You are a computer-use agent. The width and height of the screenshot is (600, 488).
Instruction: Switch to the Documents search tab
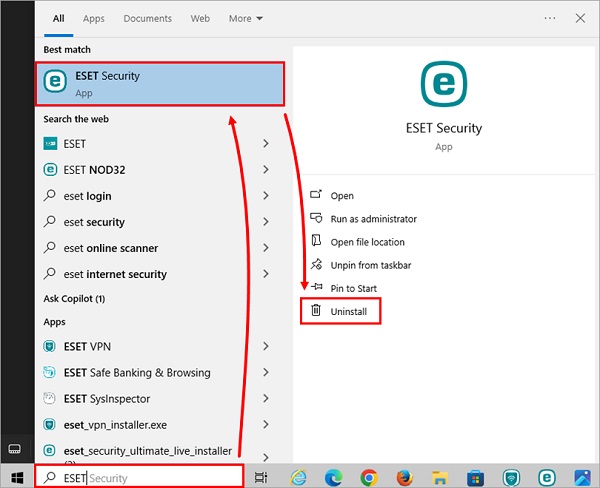tap(147, 18)
